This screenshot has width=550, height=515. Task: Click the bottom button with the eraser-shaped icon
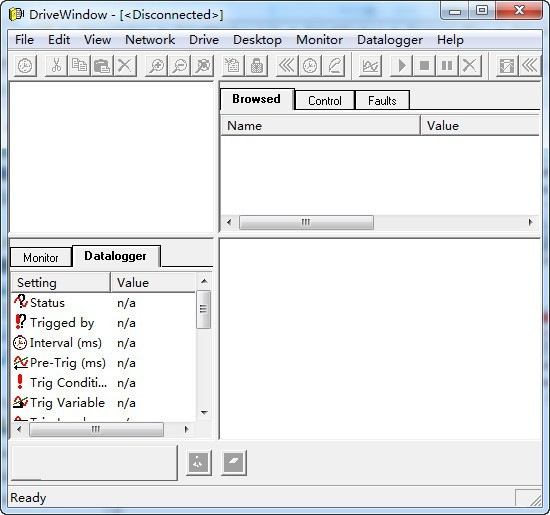[x=234, y=463]
